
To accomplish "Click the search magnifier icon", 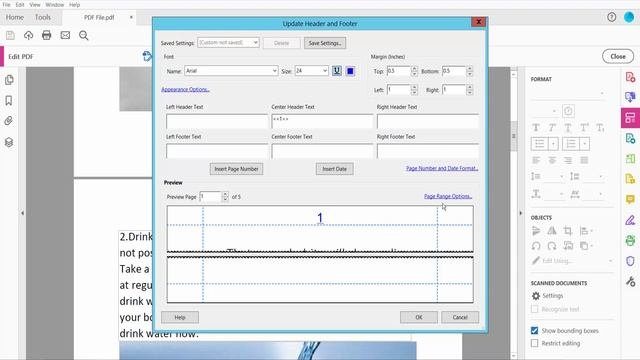I will [x=84, y=36].
